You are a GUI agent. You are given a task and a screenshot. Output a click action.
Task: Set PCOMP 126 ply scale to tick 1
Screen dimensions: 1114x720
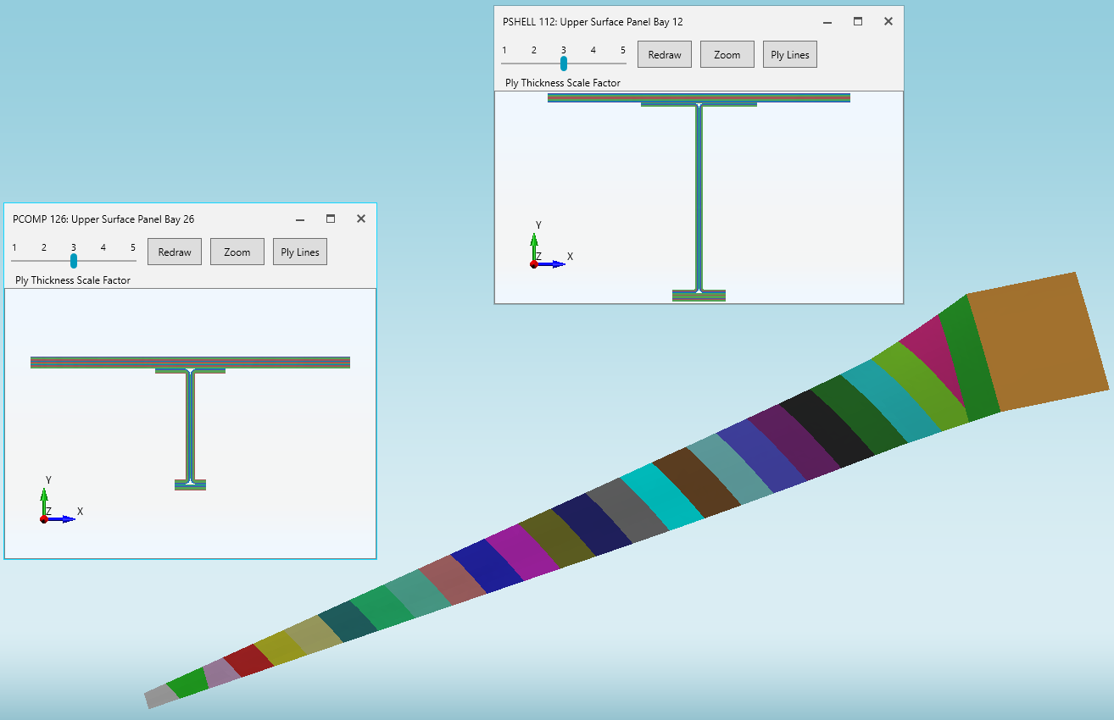coord(14,247)
